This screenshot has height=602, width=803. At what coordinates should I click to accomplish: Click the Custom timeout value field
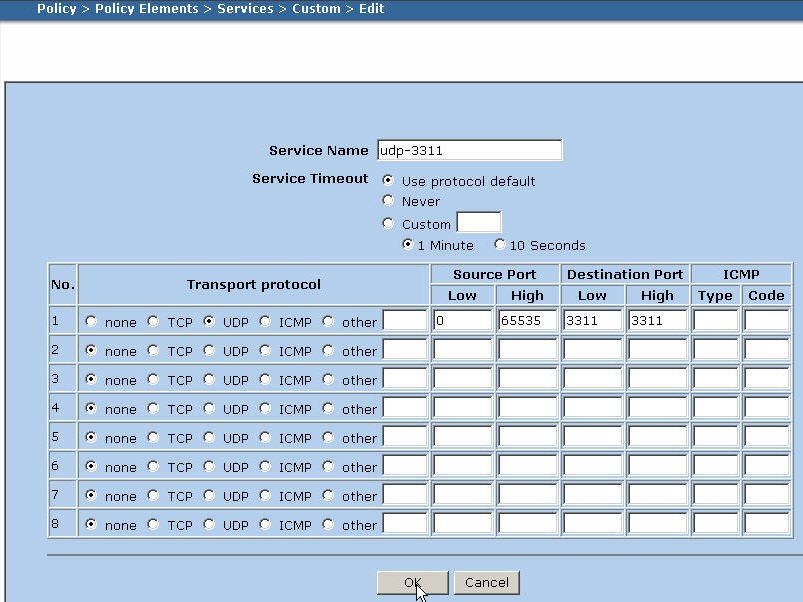[x=478, y=223]
